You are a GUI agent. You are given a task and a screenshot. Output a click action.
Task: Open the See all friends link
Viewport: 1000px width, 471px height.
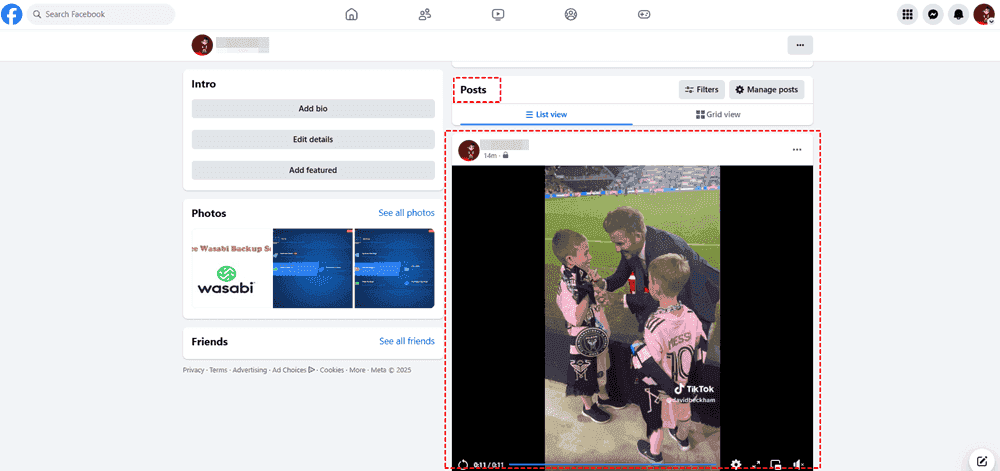pos(407,342)
